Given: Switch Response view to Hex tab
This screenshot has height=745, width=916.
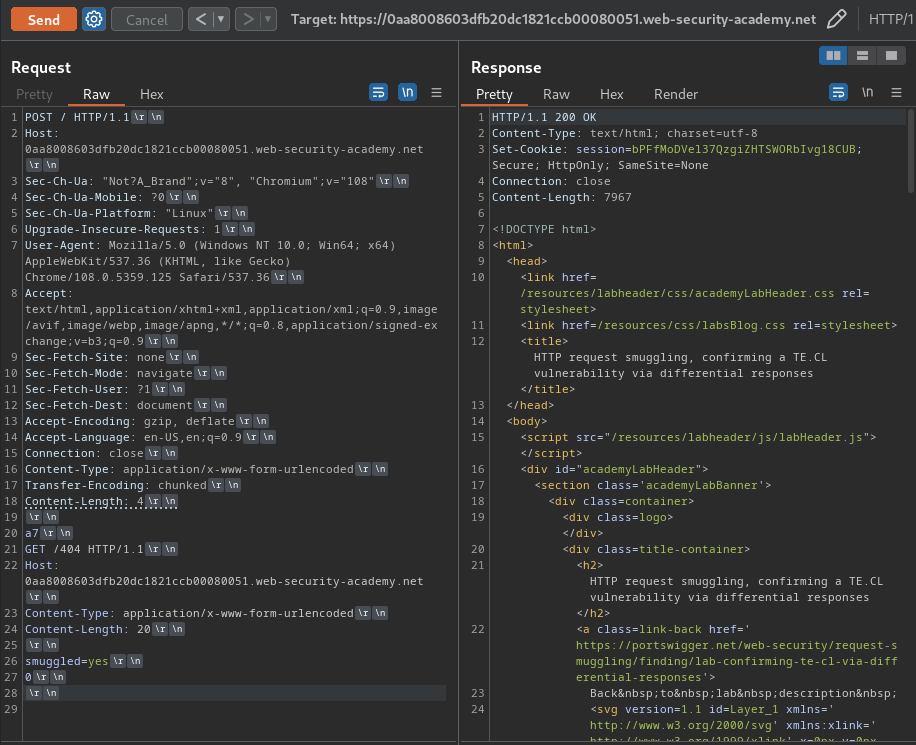Looking at the screenshot, I should click(x=611, y=94).
